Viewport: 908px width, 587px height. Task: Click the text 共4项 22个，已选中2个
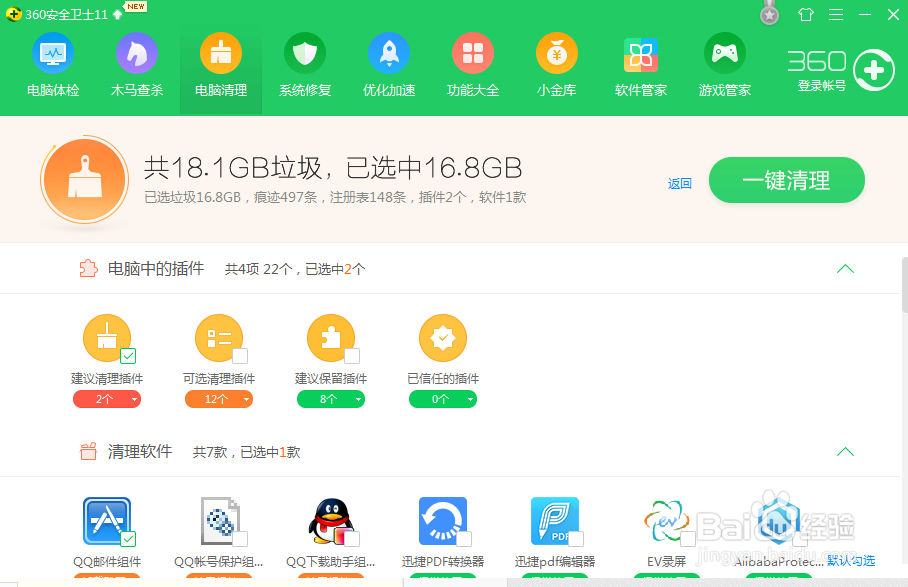295,269
